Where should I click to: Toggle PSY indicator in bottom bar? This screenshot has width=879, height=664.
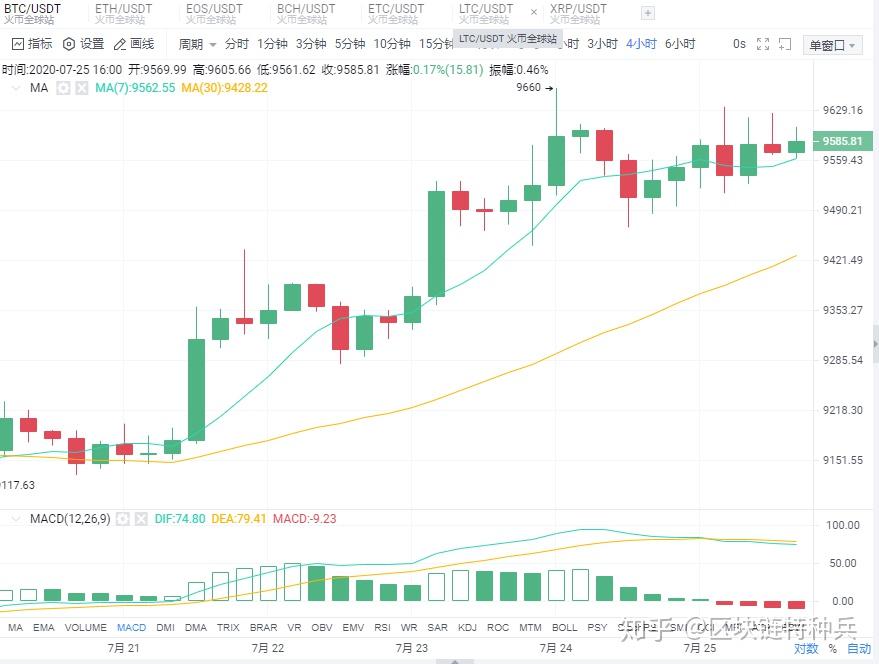[597, 628]
